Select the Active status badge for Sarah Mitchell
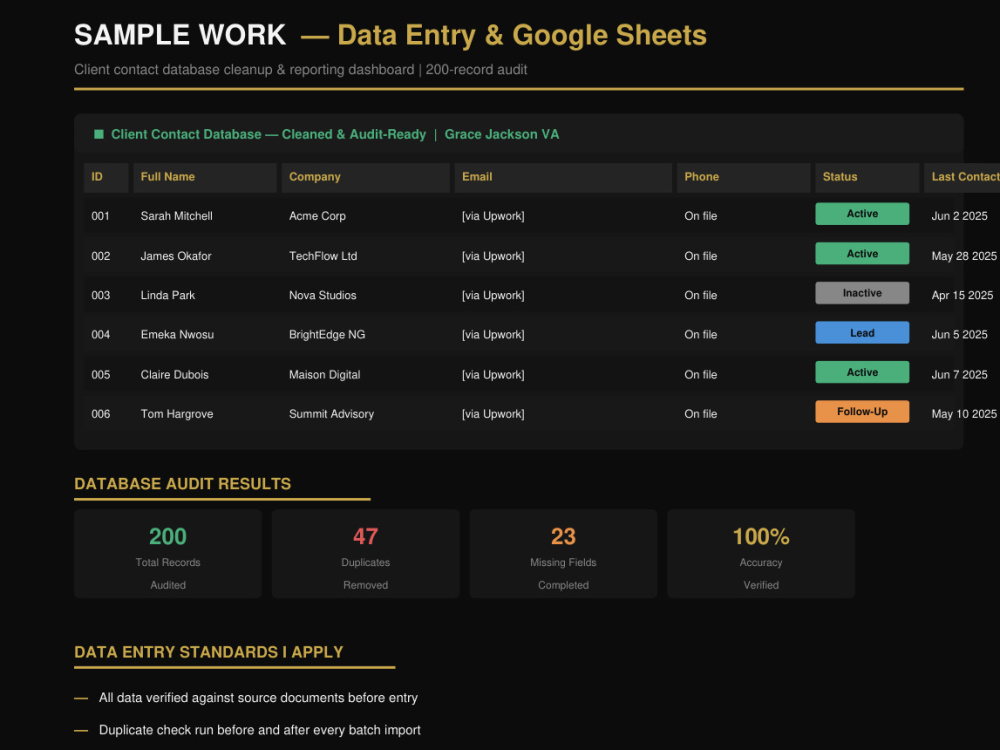 point(862,214)
